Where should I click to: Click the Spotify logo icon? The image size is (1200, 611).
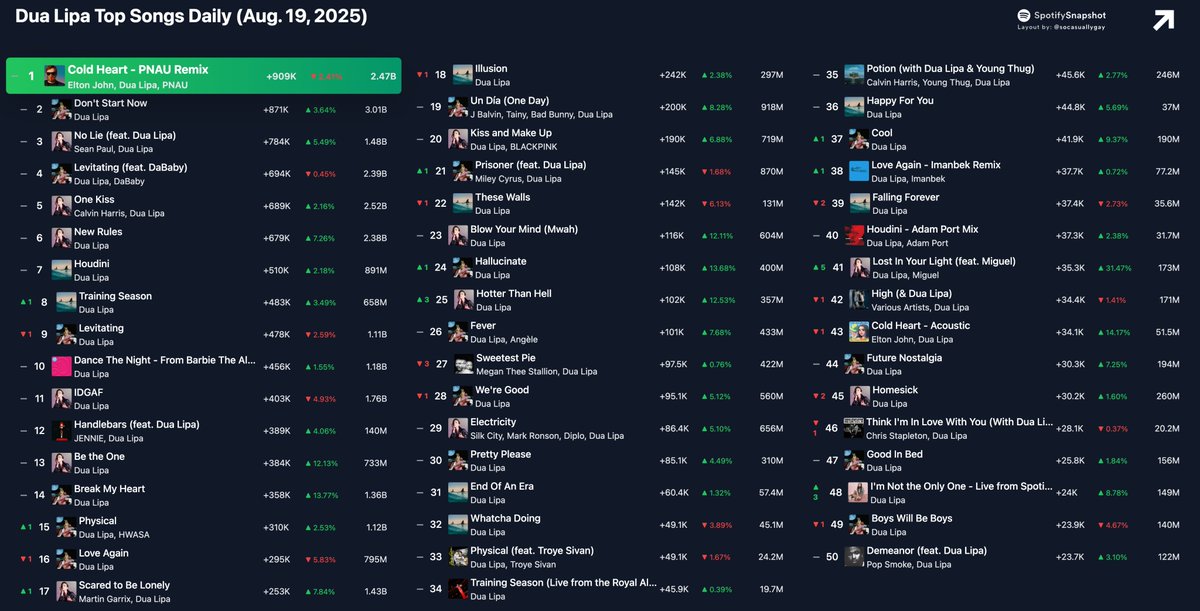coord(1024,16)
